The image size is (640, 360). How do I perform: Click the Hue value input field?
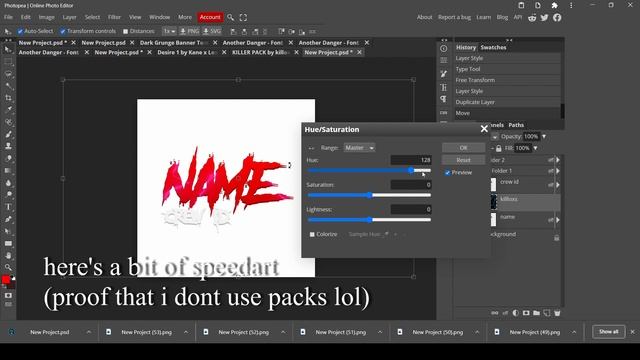(x=411, y=160)
